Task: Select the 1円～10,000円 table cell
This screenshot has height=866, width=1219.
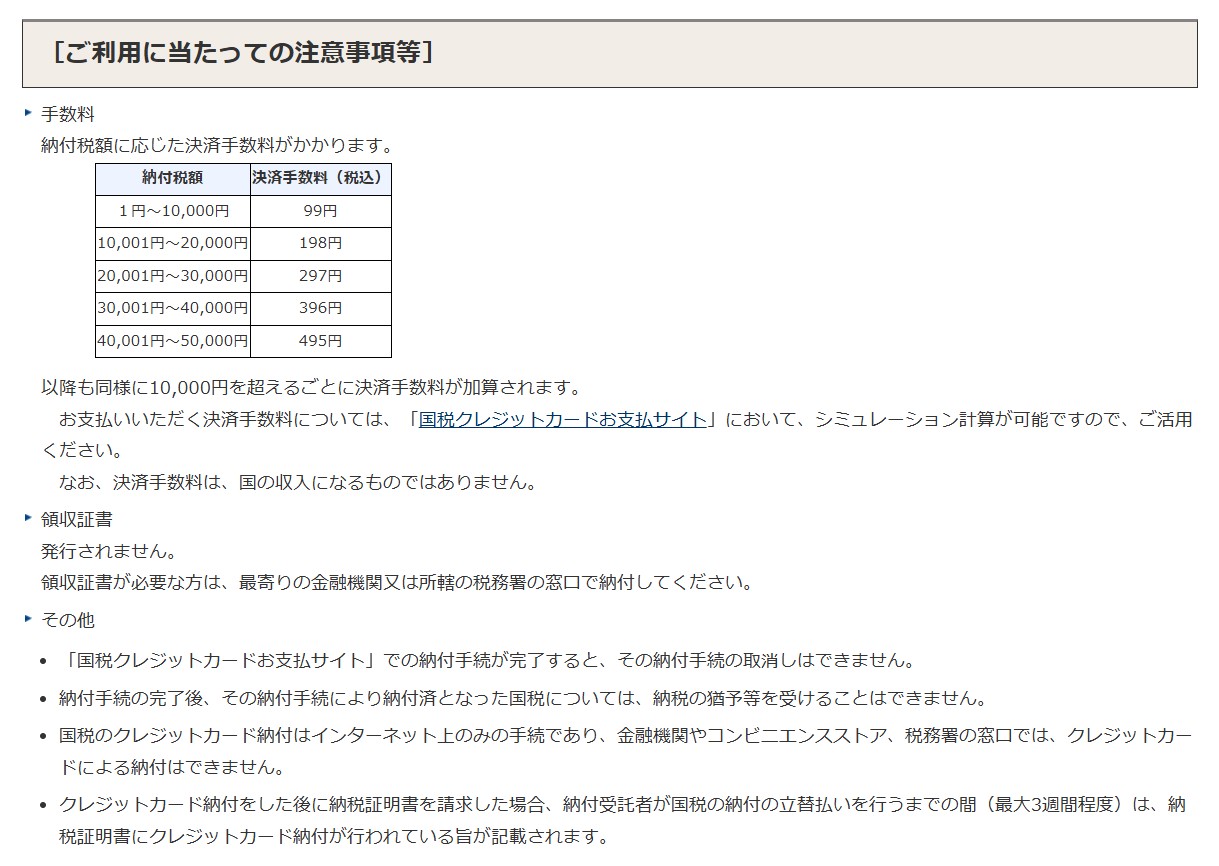Action: coord(173,211)
